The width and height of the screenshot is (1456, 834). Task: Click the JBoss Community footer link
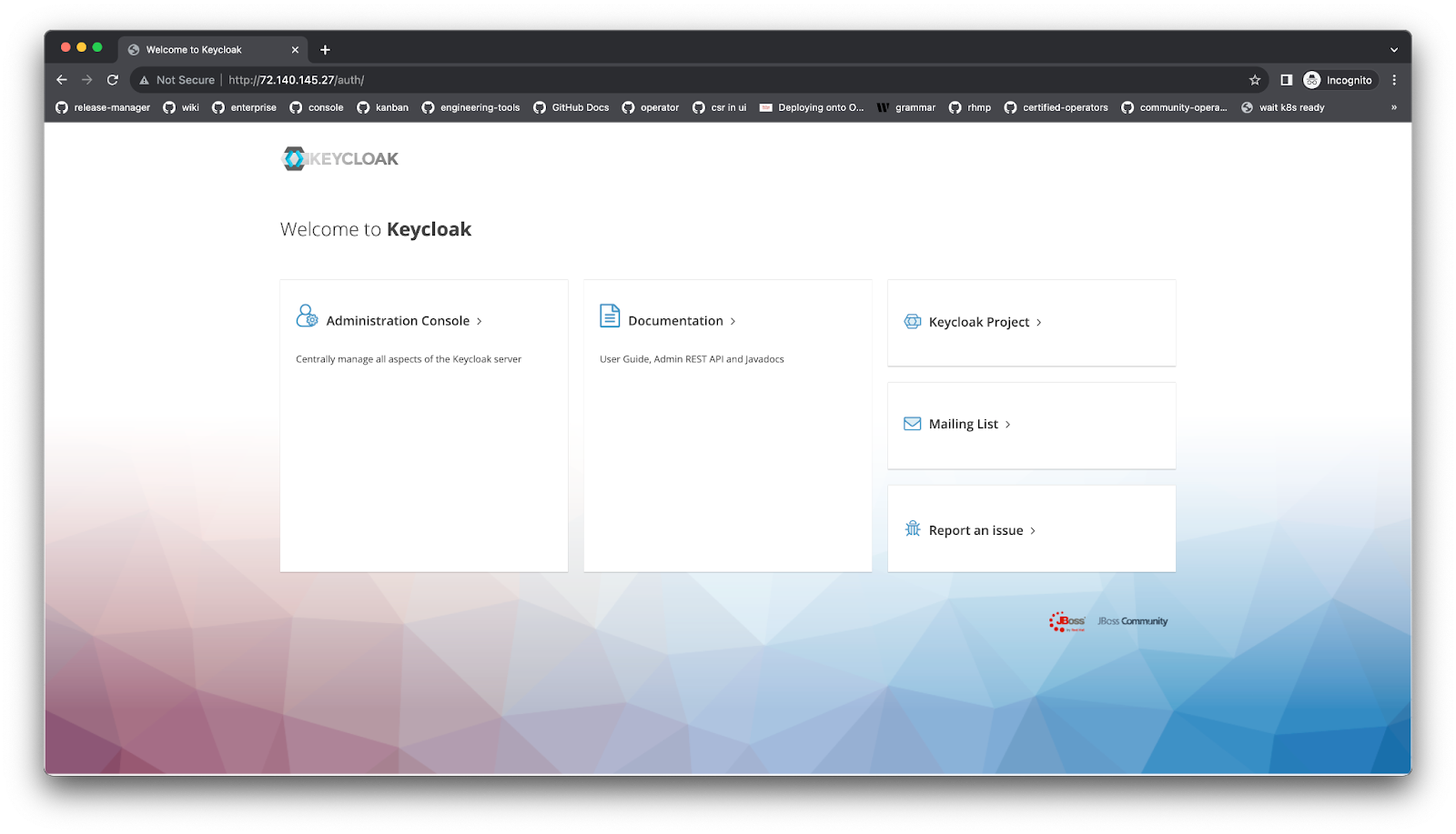(1133, 621)
